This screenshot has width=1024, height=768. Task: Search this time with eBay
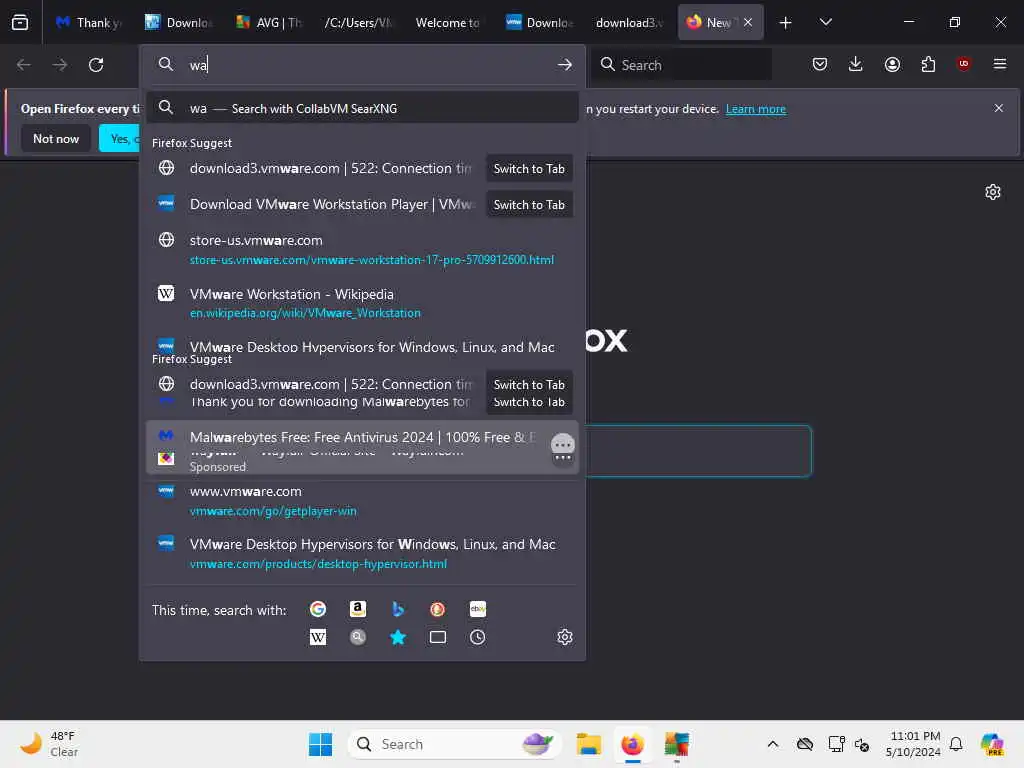coord(477,609)
